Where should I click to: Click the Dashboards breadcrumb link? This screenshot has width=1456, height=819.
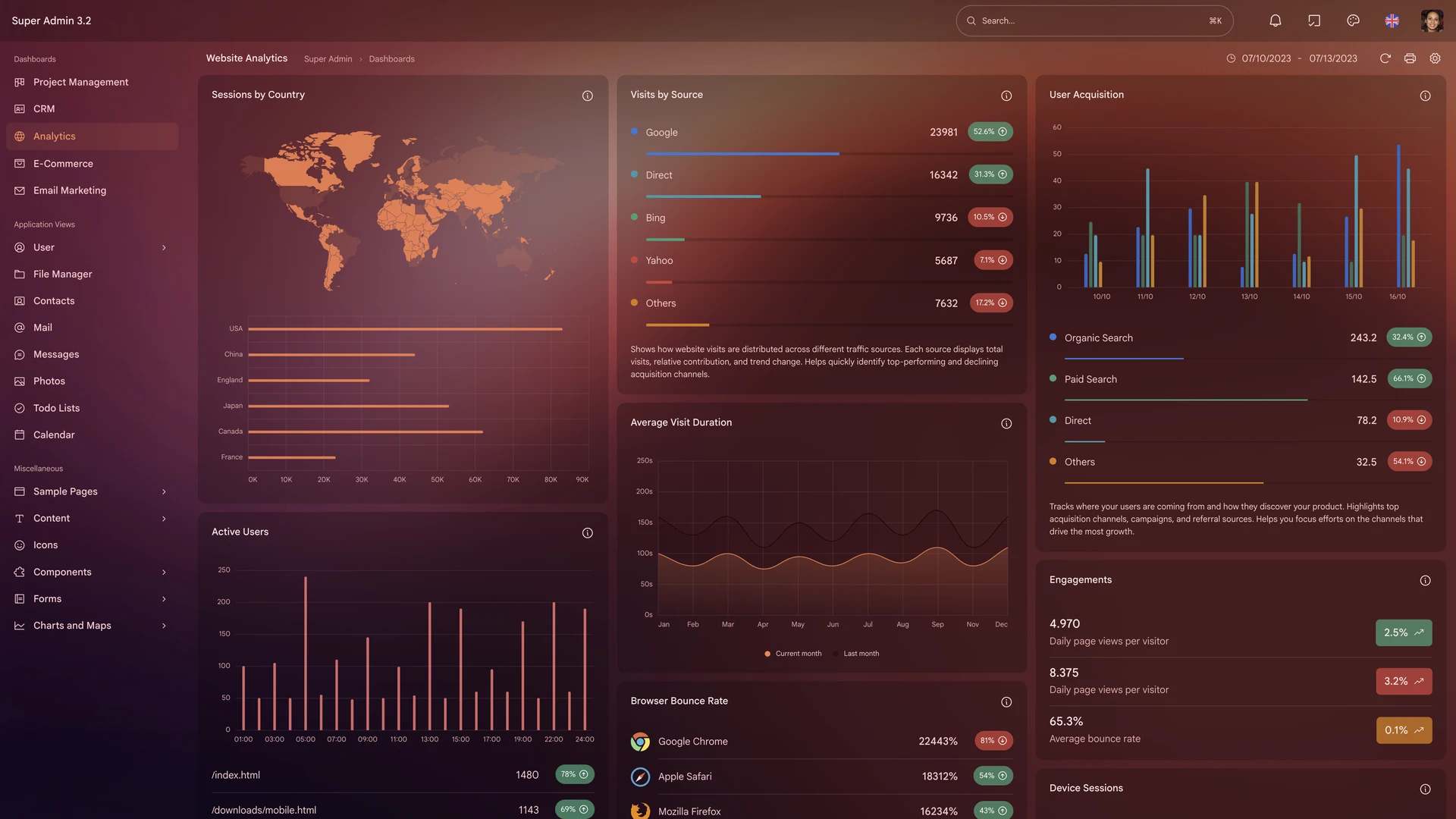pos(391,59)
